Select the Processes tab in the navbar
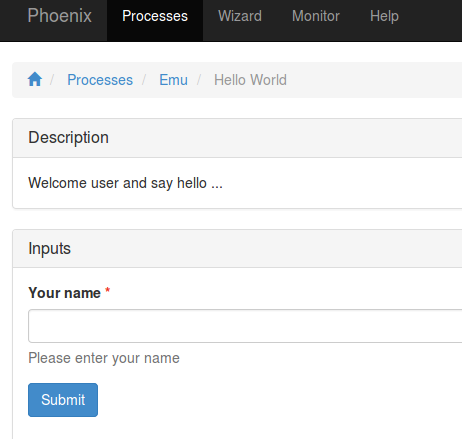Viewport: 462px width, 439px height. coord(155,20)
